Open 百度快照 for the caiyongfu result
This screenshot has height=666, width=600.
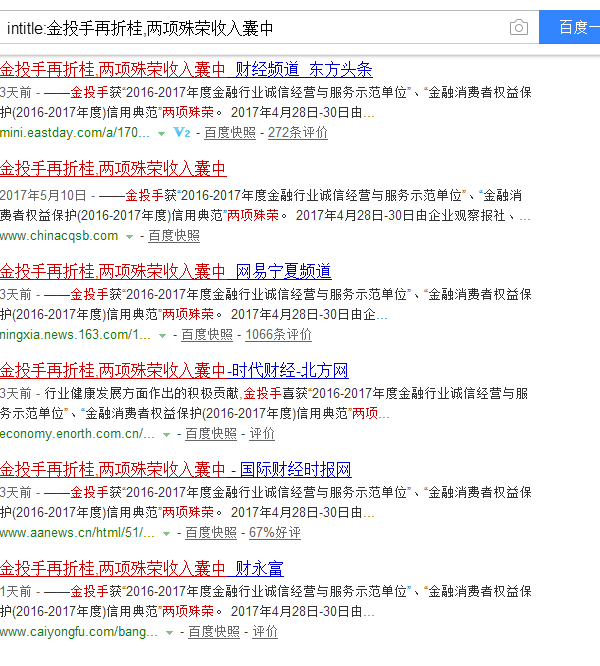point(214,632)
